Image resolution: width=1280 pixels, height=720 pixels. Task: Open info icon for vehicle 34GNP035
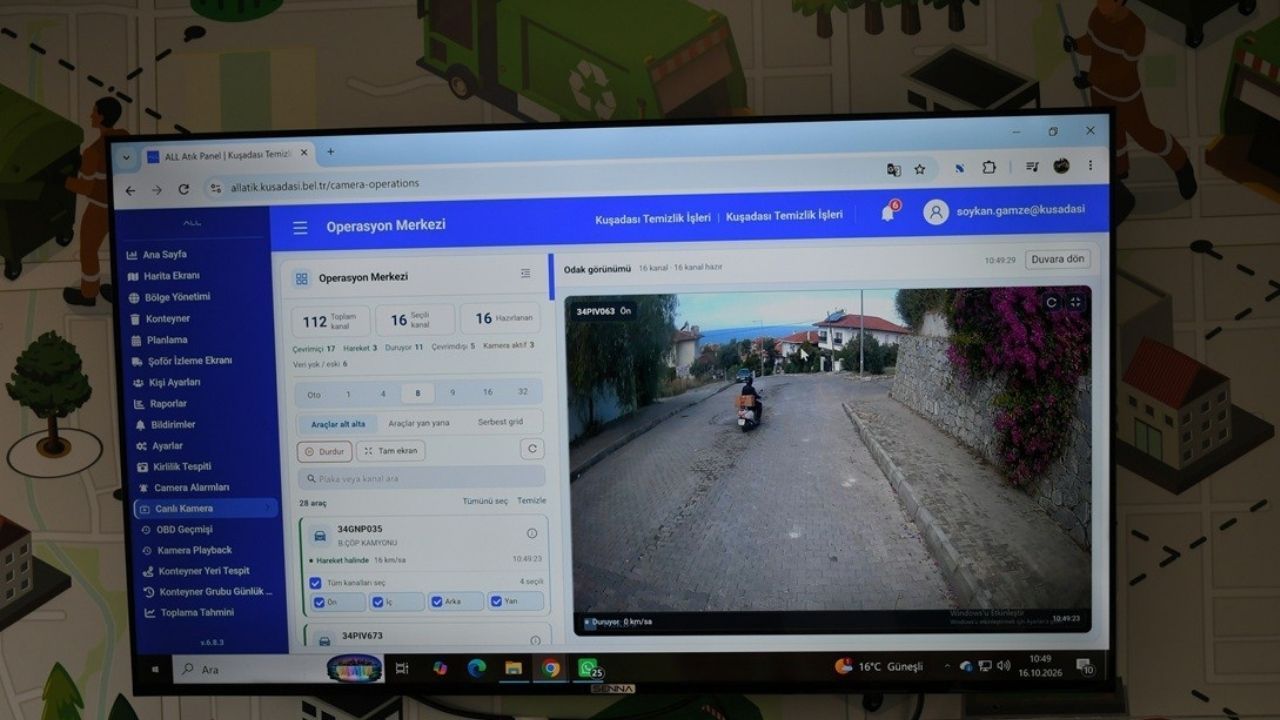click(x=532, y=533)
